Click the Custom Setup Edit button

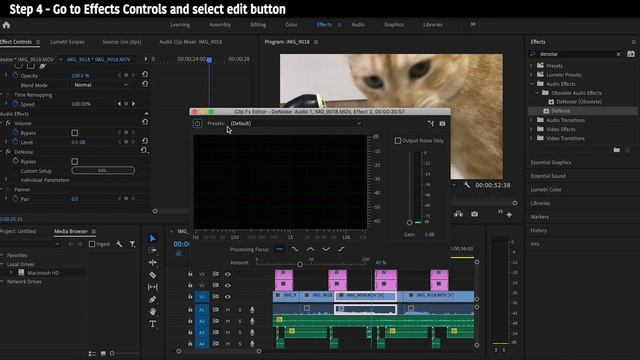tap(103, 170)
